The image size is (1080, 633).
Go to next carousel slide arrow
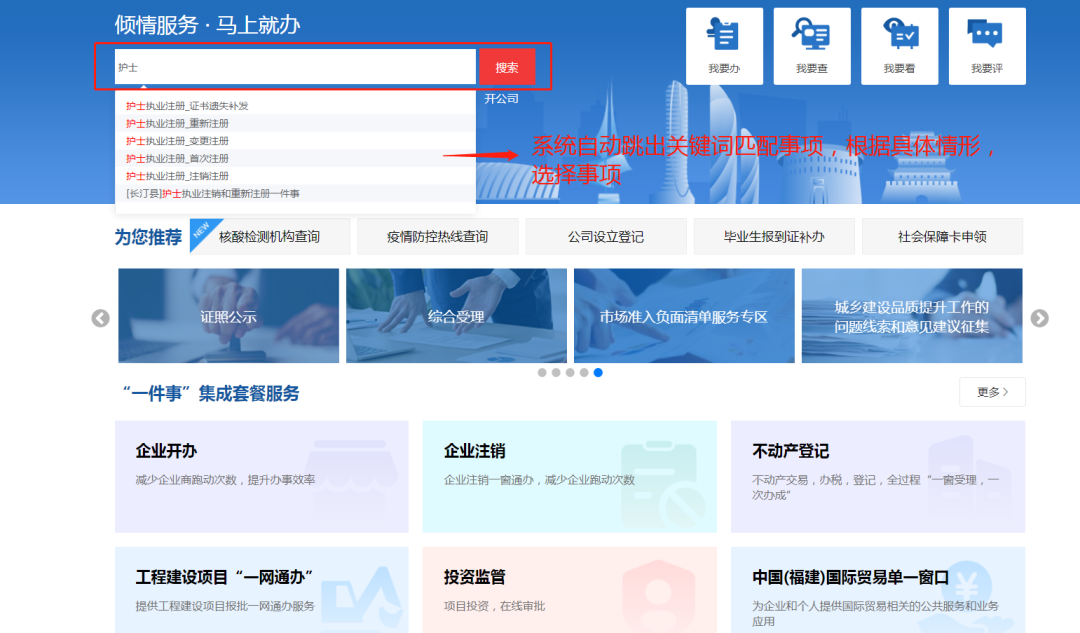(x=1039, y=318)
